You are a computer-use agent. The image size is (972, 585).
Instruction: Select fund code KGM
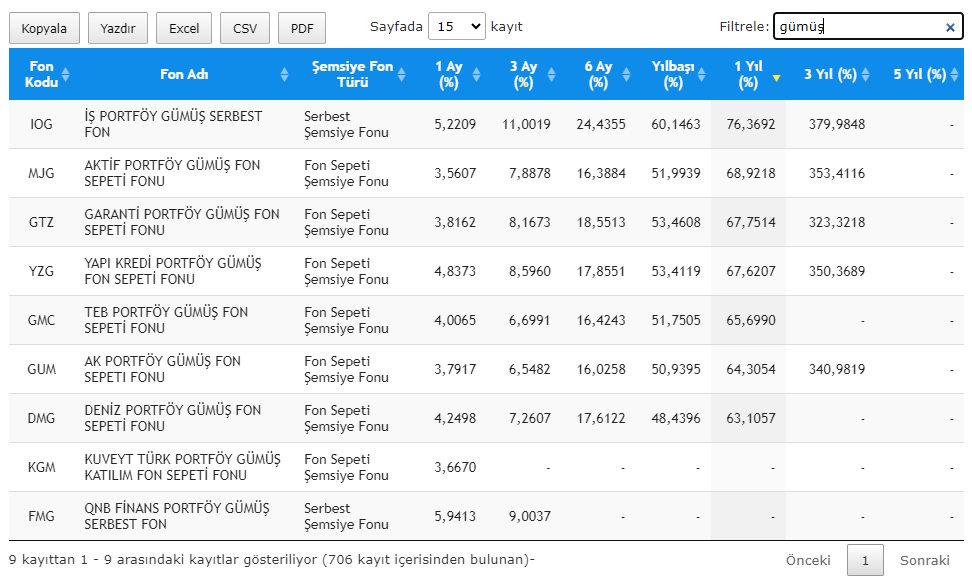tap(42, 467)
